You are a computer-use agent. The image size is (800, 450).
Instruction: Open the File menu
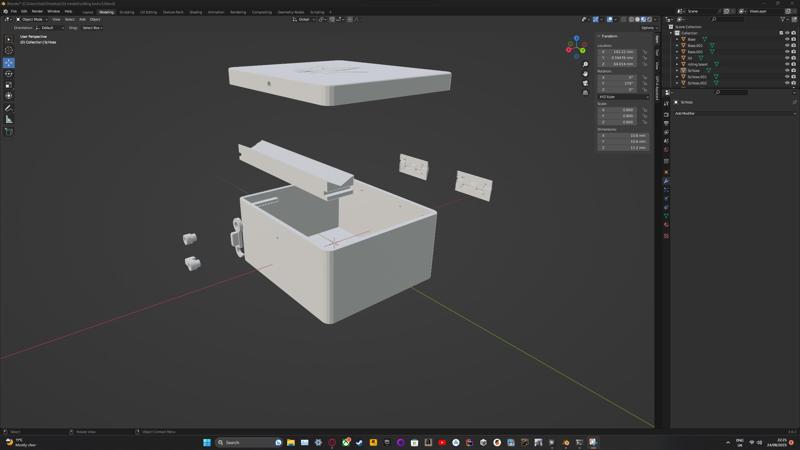(14, 11)
